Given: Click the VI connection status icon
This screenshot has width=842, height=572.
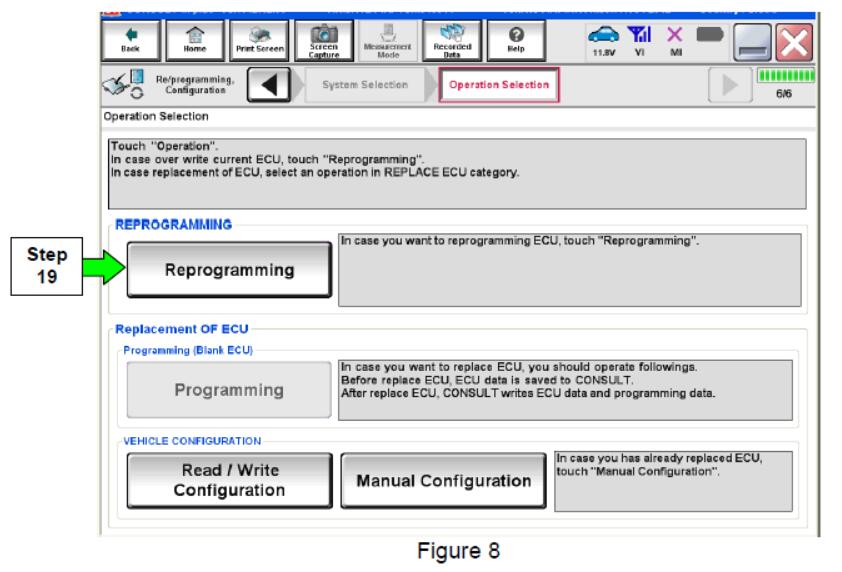Looking at the screenshot, I should point(640,41).
